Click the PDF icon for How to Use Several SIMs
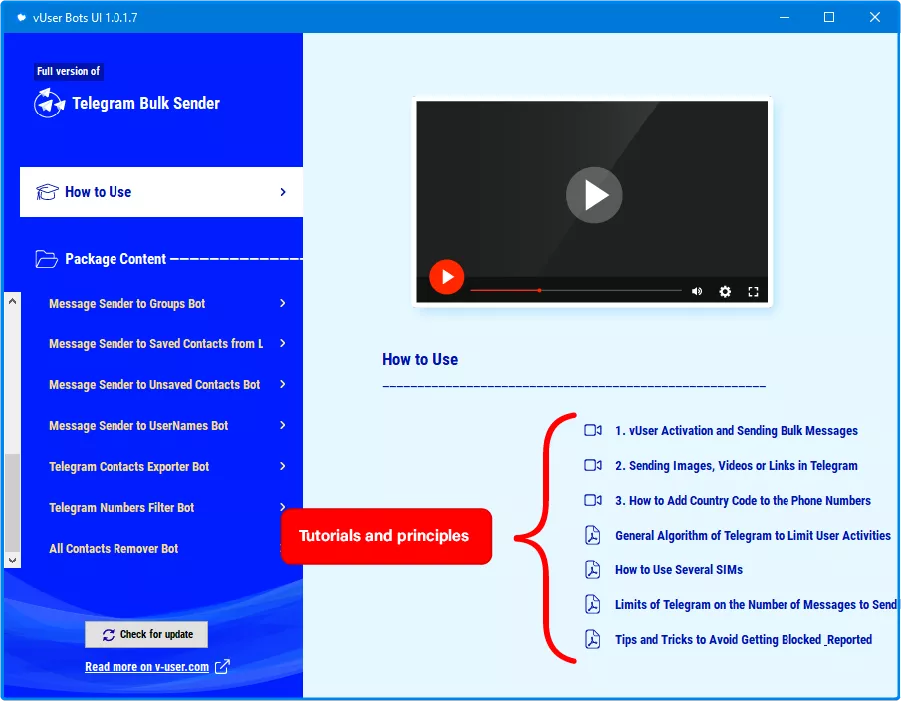 [592, 569]
